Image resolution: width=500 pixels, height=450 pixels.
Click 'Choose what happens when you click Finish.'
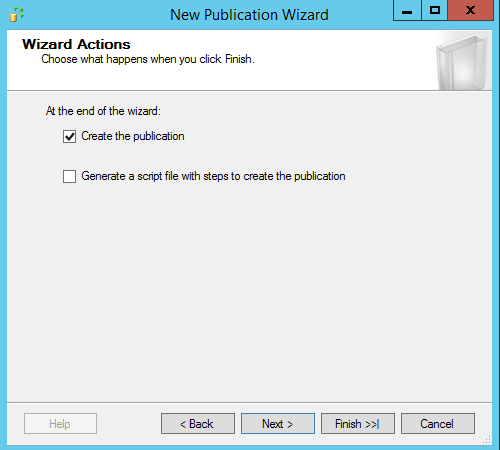coord(148,59)
